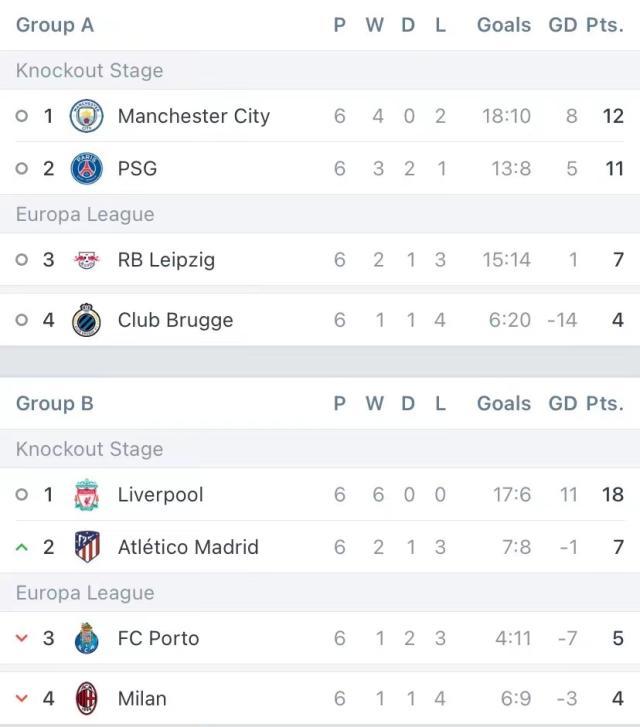Click the red down arrow beside FC Porto
Viewport: 640px width, 727px height.
(x=21, y=638)
